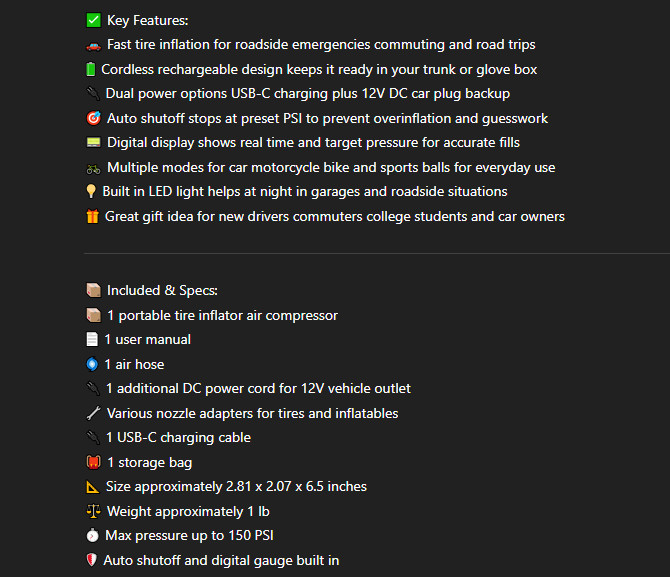
Task: Click the text about Dual power options USB-C
Action: tap(308, 94)
